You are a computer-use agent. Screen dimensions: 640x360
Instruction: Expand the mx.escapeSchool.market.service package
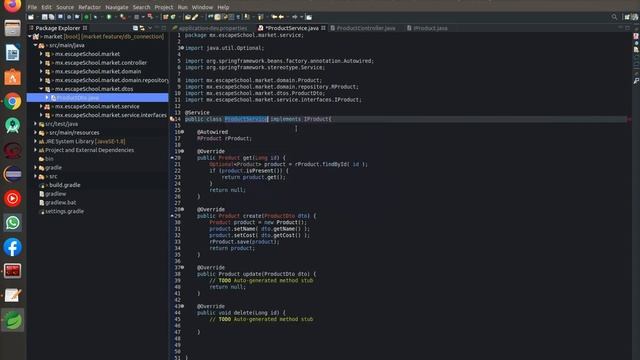point(41,106)
